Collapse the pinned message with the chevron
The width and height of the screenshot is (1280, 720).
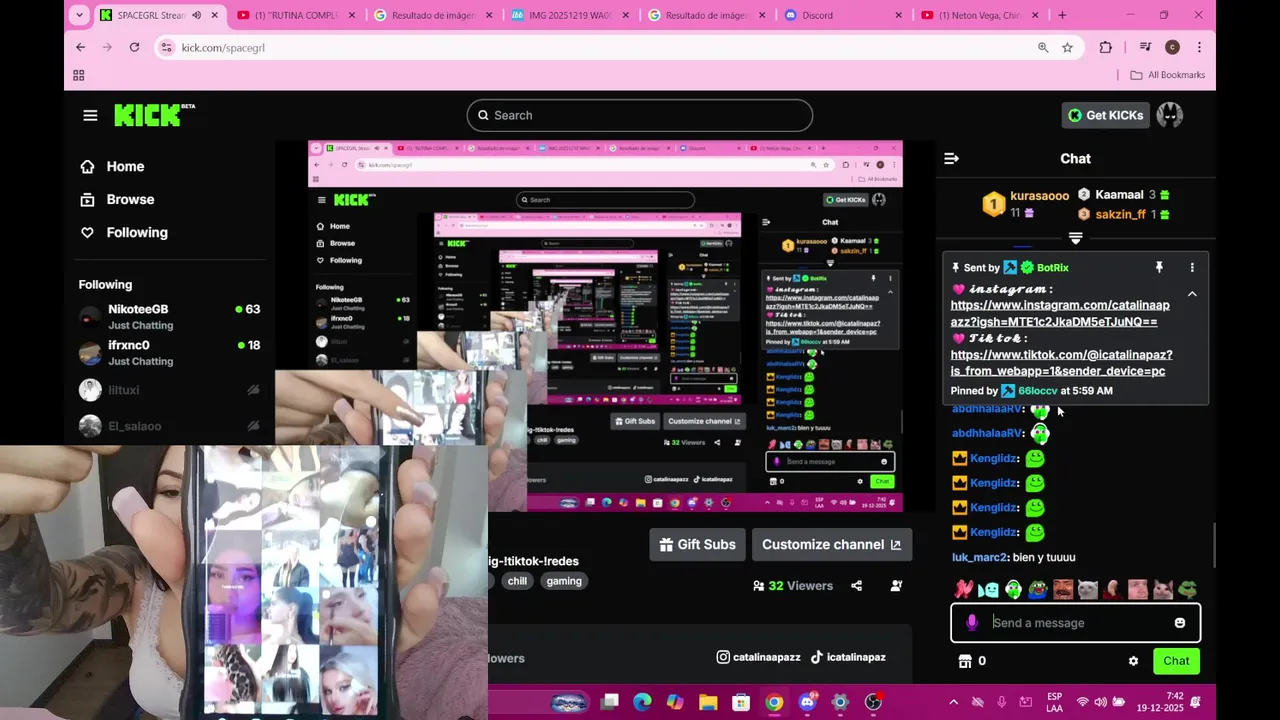coord(1192,294)
